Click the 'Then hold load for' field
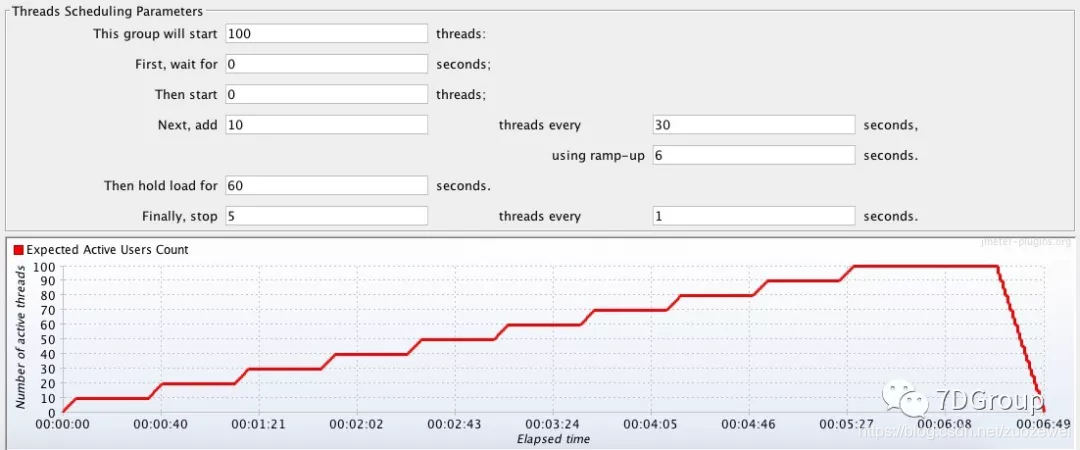 pos(326,185)
